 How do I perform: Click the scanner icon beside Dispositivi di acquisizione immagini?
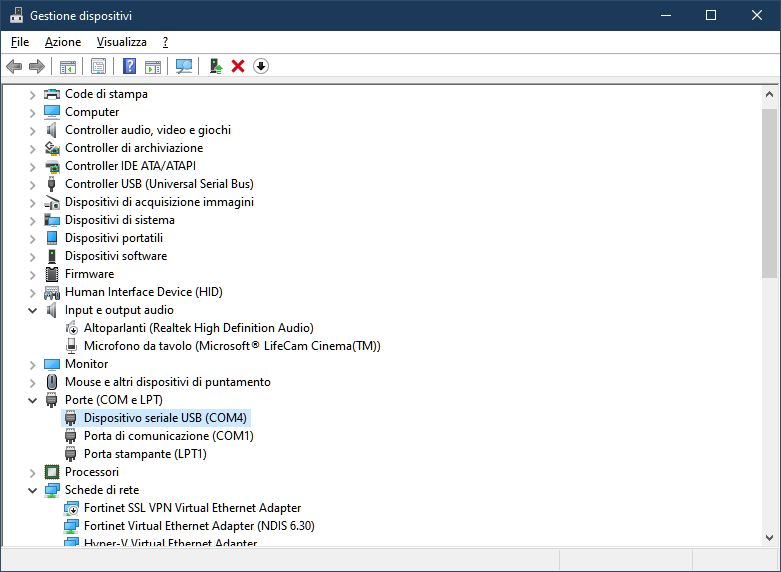click(52, 202)
